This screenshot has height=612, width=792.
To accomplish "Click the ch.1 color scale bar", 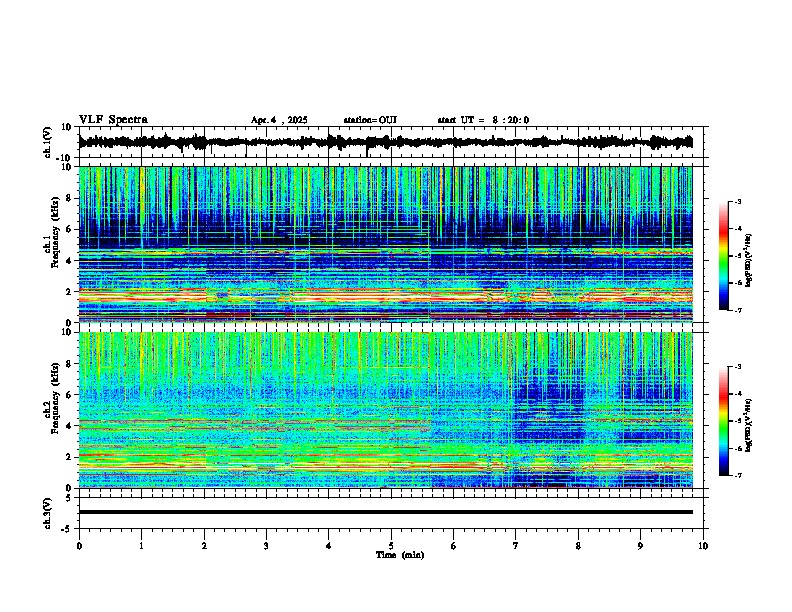I will [723, 256].
